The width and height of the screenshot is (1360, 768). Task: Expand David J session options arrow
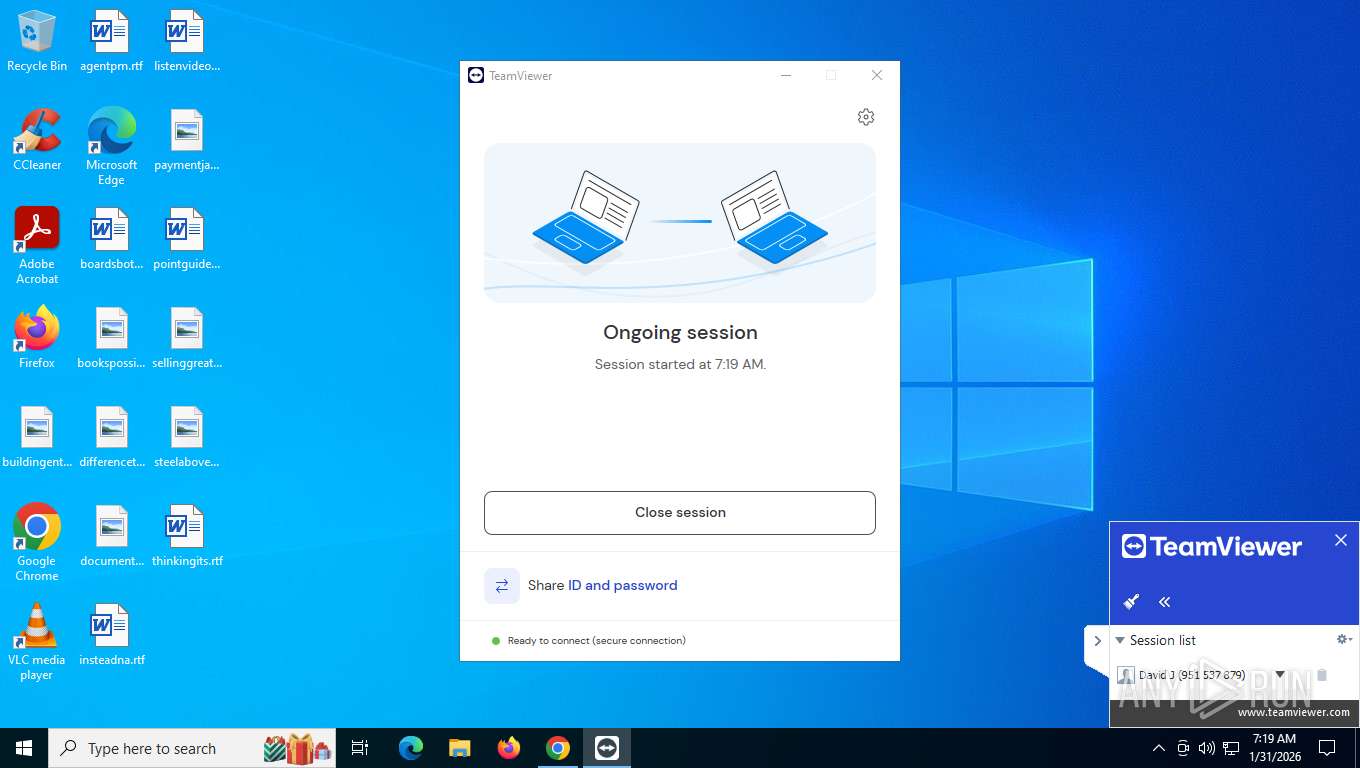pyautogui.click(x=1280, y=675)
